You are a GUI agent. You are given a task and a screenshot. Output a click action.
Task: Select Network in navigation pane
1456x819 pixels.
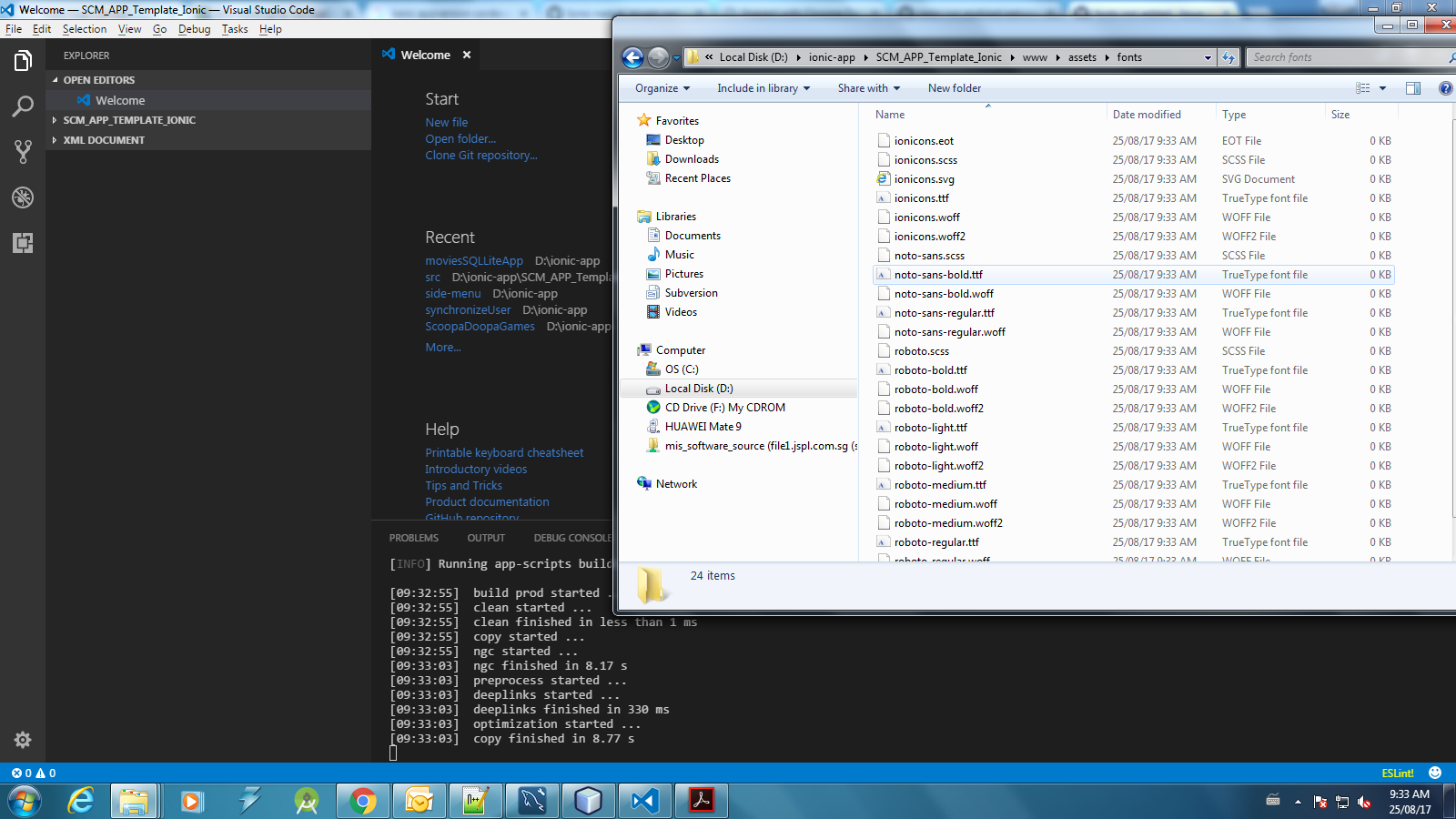(x=676, y=484)
